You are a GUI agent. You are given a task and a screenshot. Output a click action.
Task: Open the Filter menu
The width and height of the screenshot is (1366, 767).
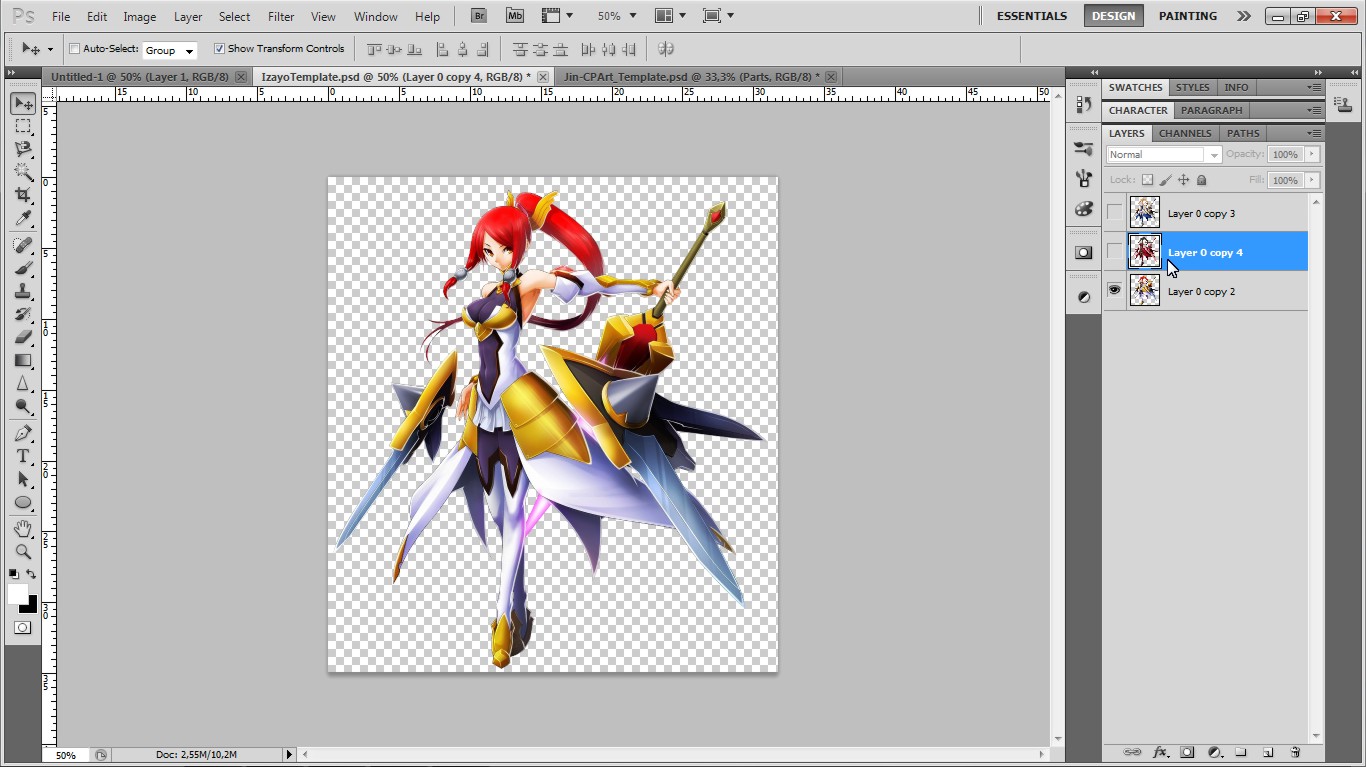281,17
